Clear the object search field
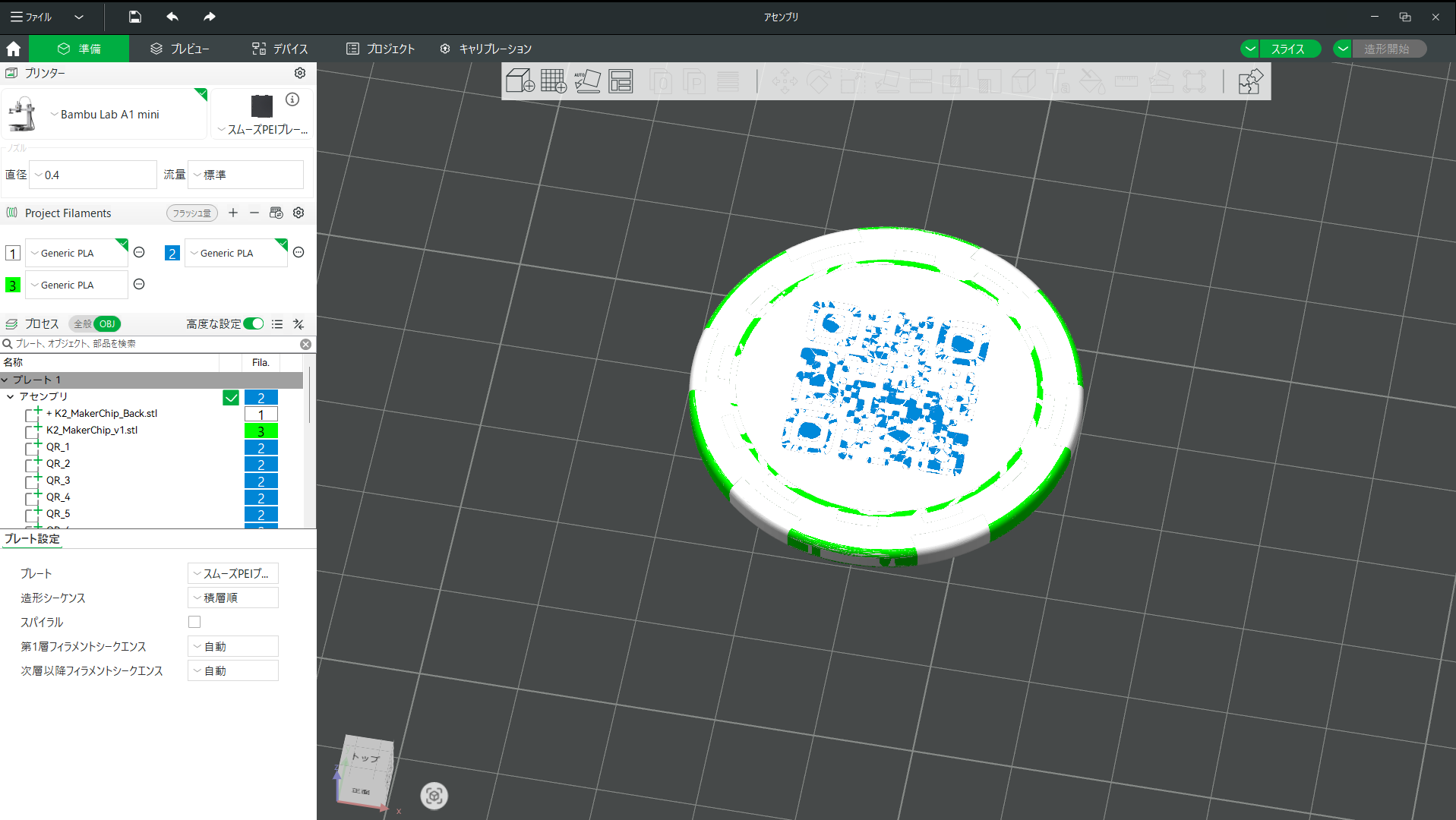The width and height of the screenshot is (1456, 820). tap(305, 344)
